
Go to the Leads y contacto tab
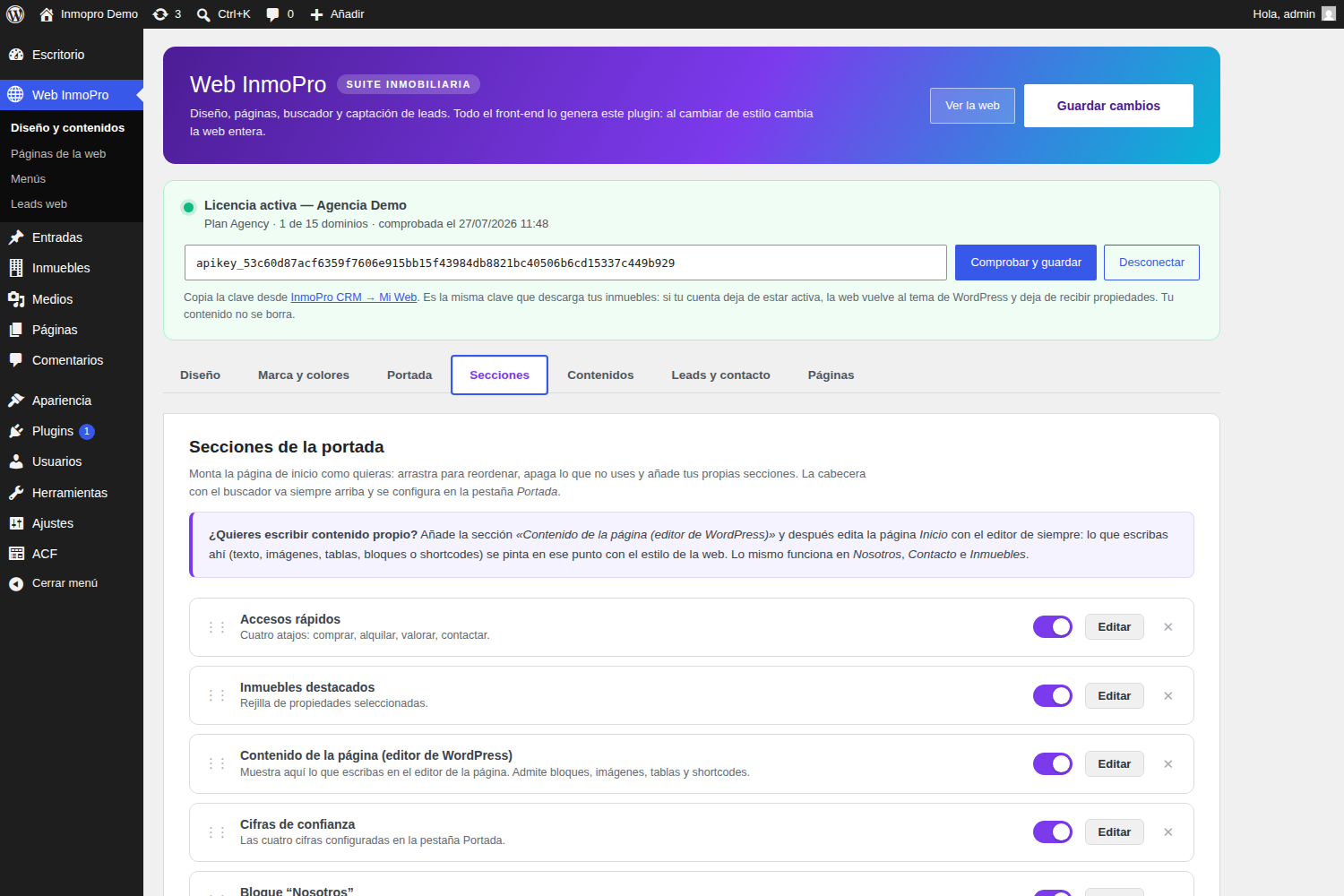click(x=721, y=375)
